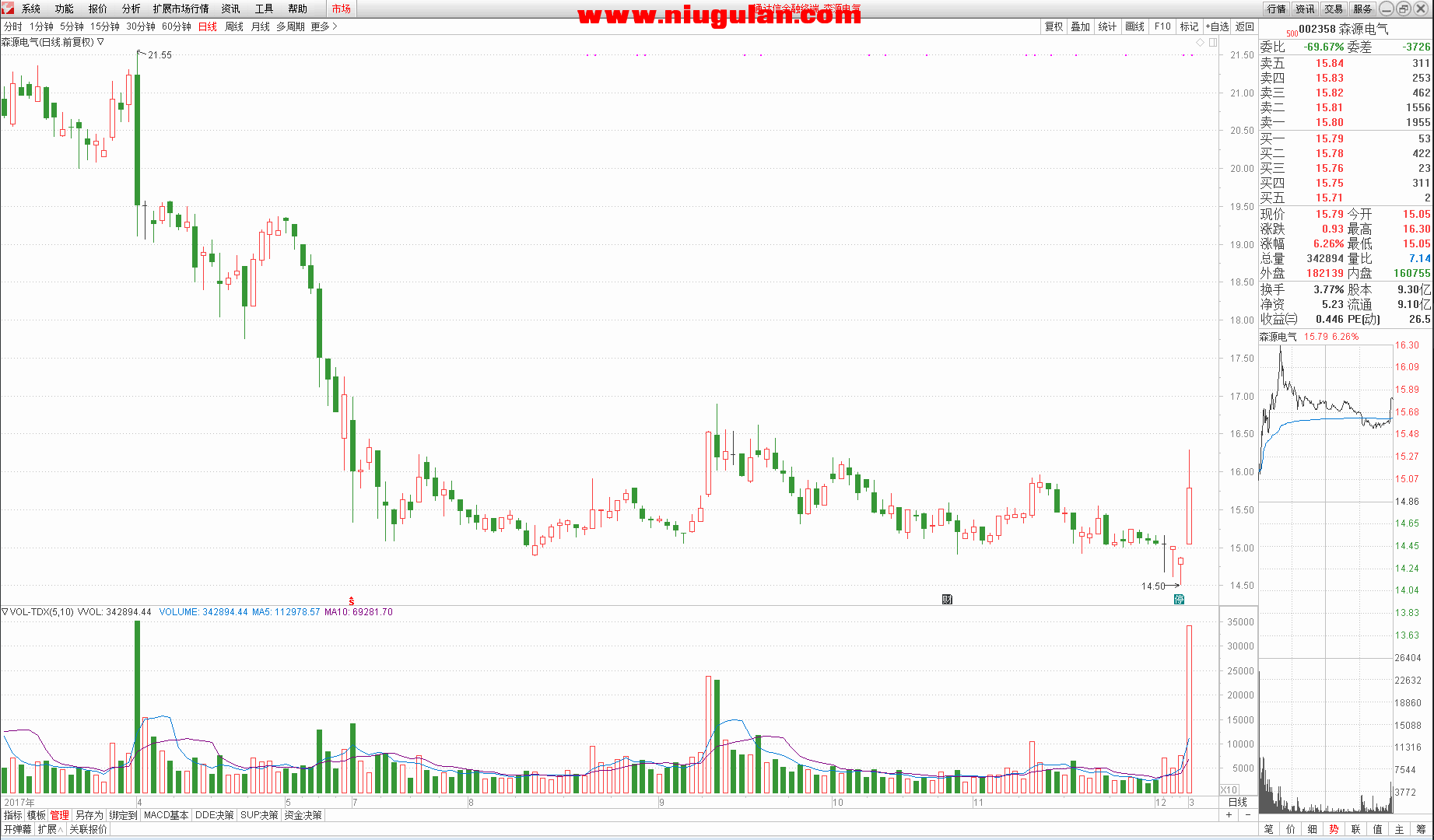Click the minimize window icon
Image resolution: width=1434 pixels, height=840 pixels.
[x=1387, y=9]
